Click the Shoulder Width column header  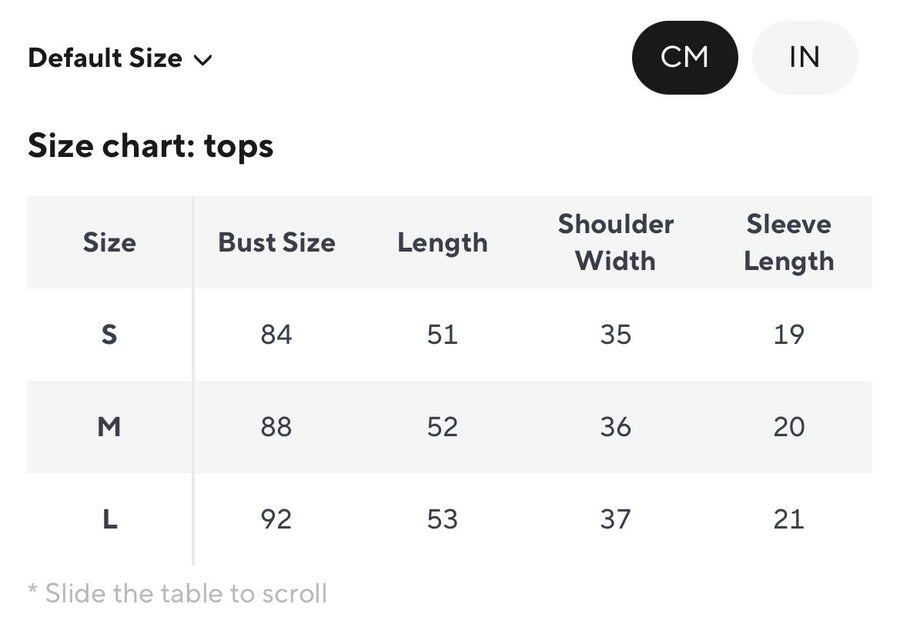point(615,243)
